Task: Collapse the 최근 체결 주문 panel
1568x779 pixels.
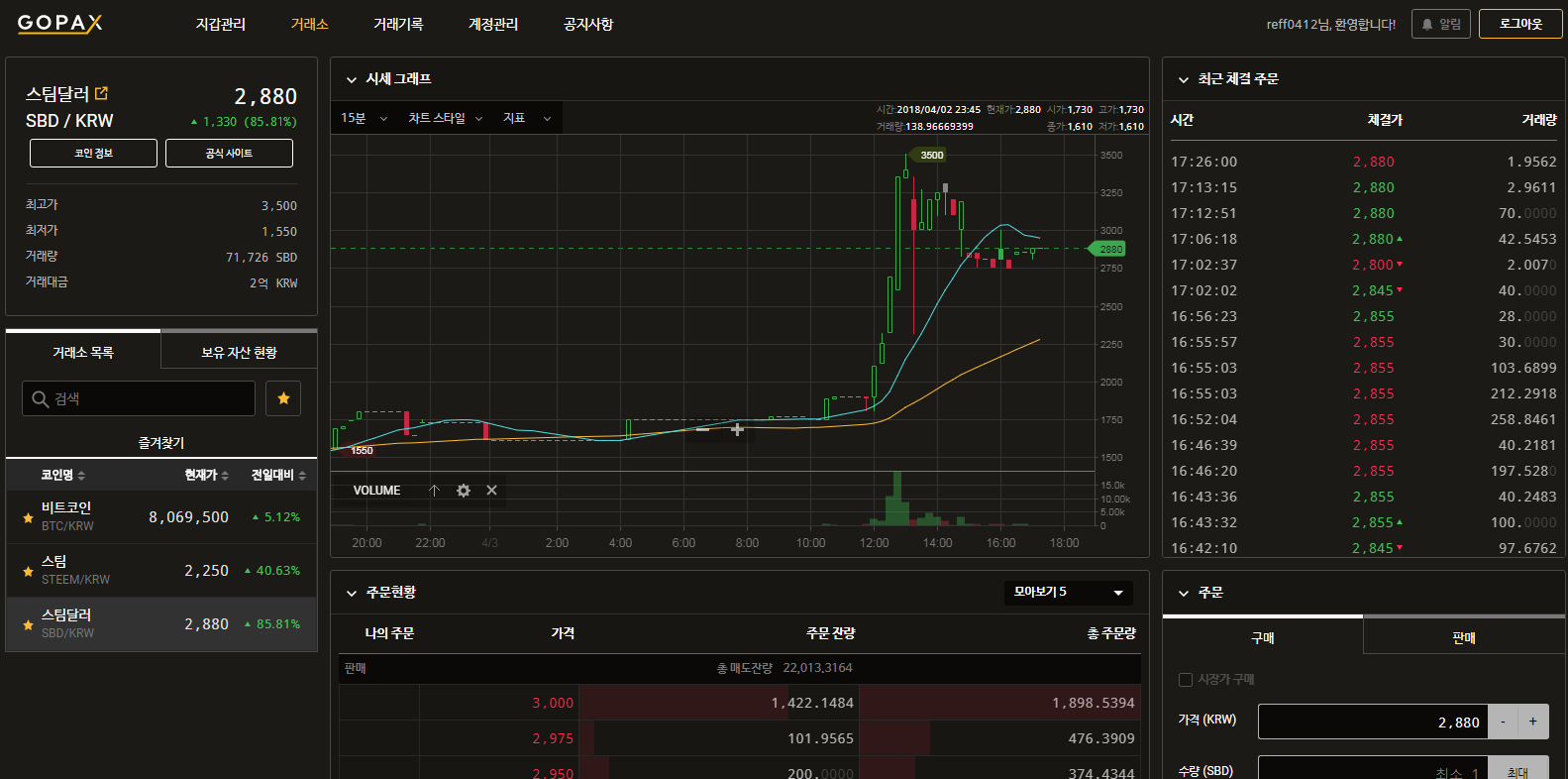Action: (x=1183, y=79)
